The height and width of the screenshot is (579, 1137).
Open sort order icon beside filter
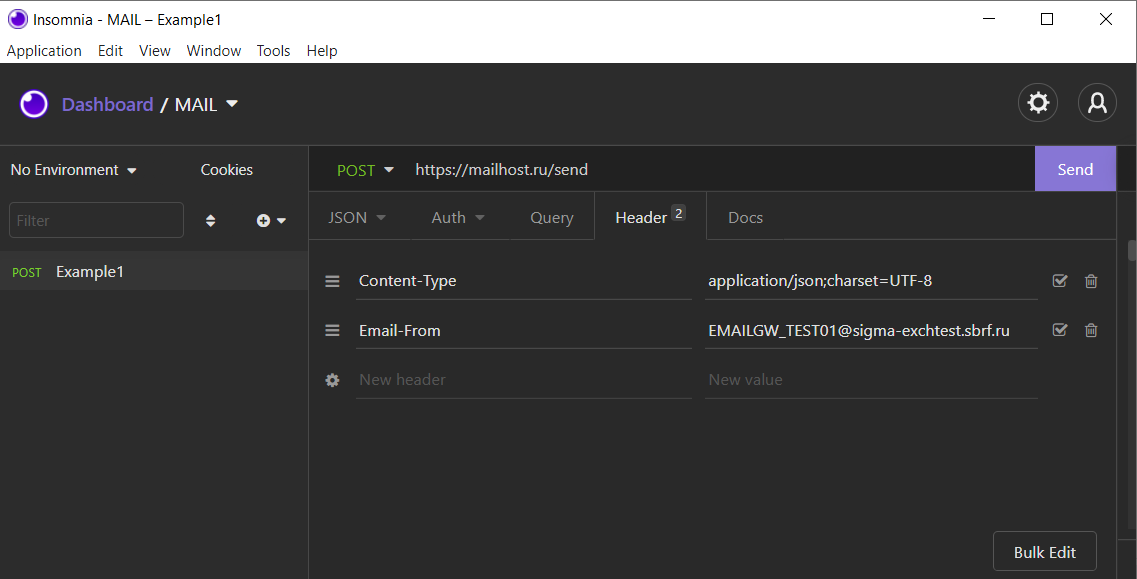point(210,220)
